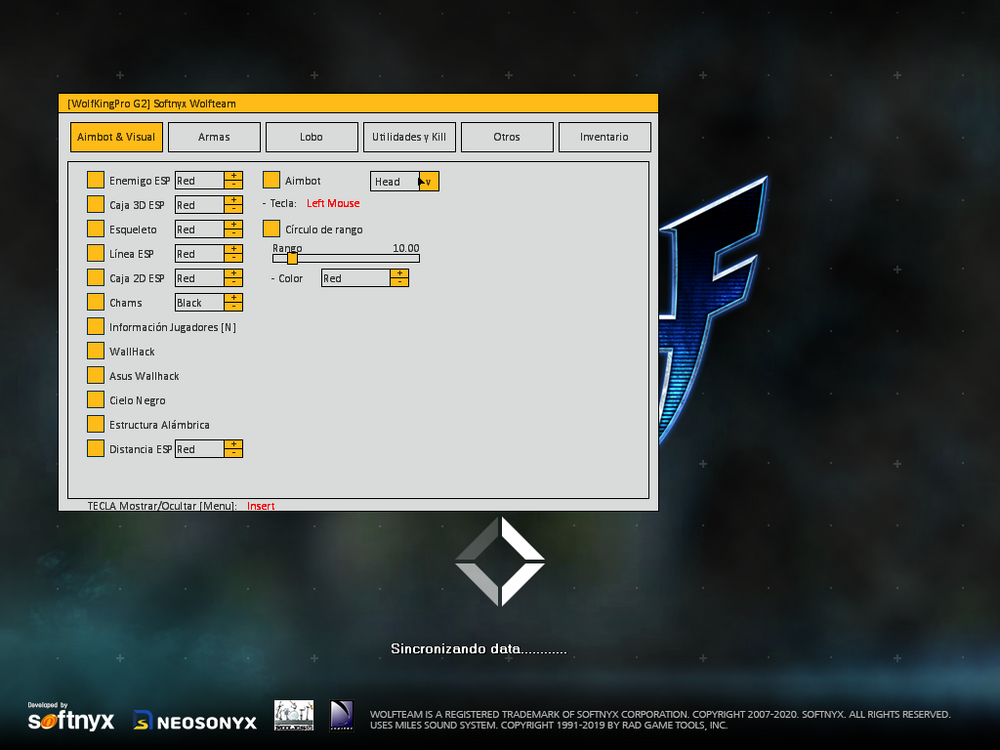Enable the WallHack checkbox
The image size is (1000, 750).
coord(95,352)
